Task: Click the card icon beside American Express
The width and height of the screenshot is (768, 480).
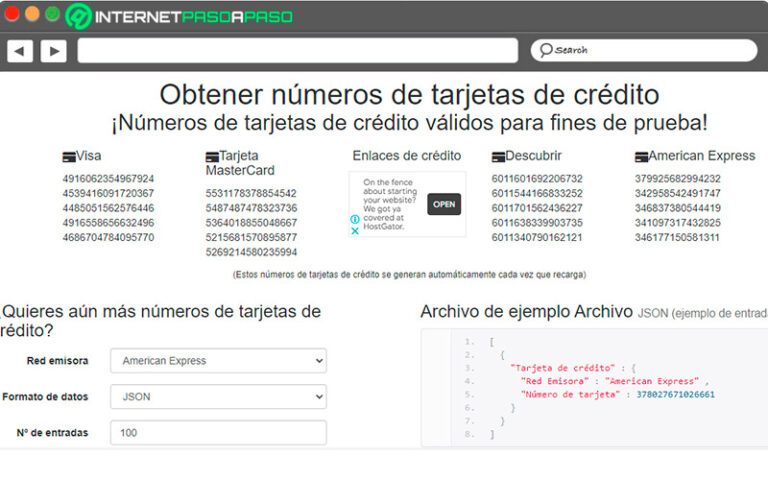Action: pos(641,157)
